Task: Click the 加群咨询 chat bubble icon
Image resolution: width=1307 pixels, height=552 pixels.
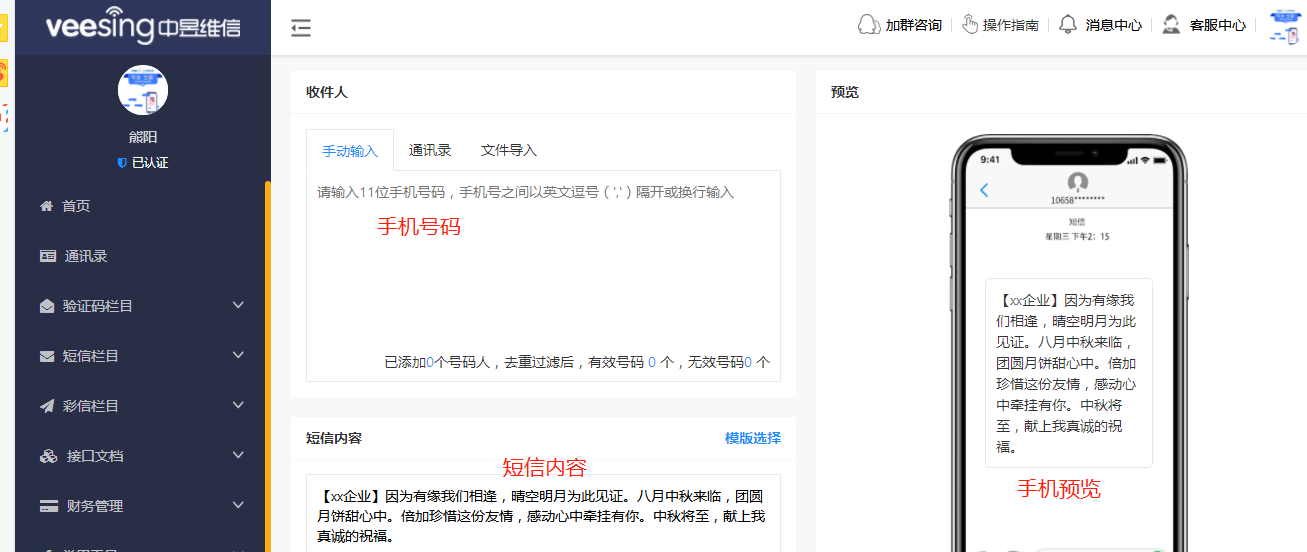Action: click(x=868, y=24)
